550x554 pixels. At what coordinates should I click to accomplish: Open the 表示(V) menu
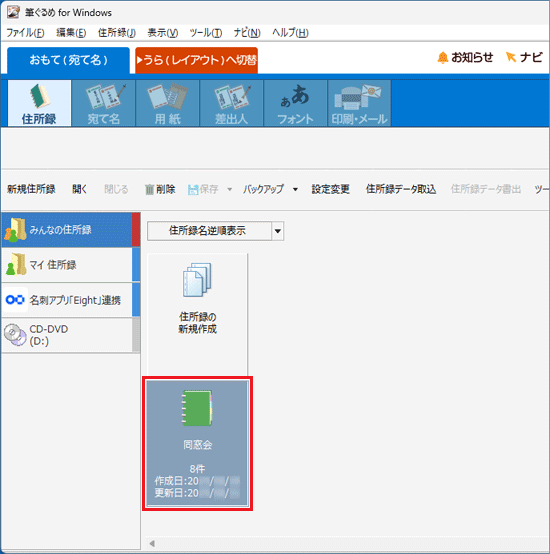pos(162,33)
